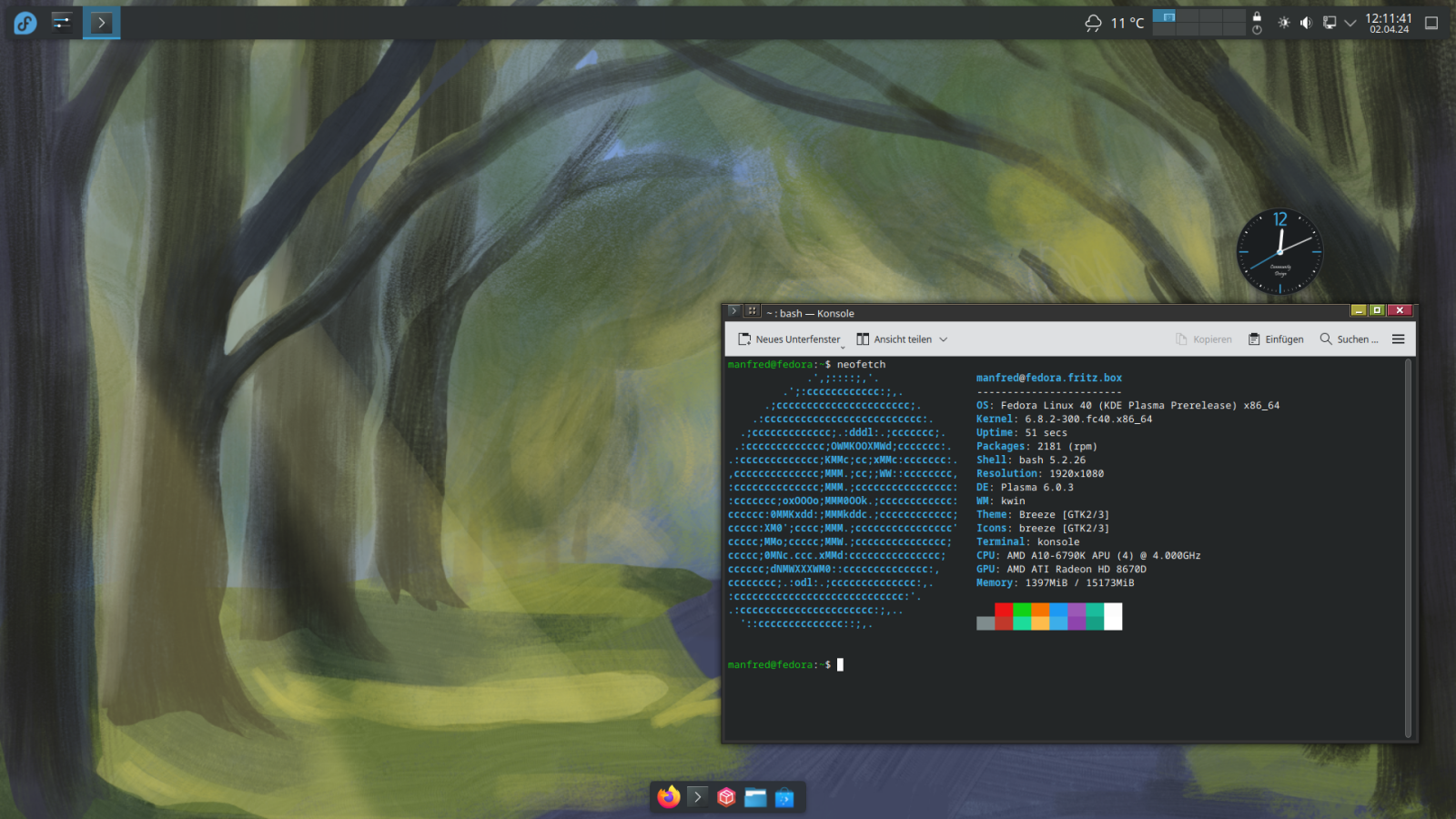Open the network connections tray icon

1329,23
